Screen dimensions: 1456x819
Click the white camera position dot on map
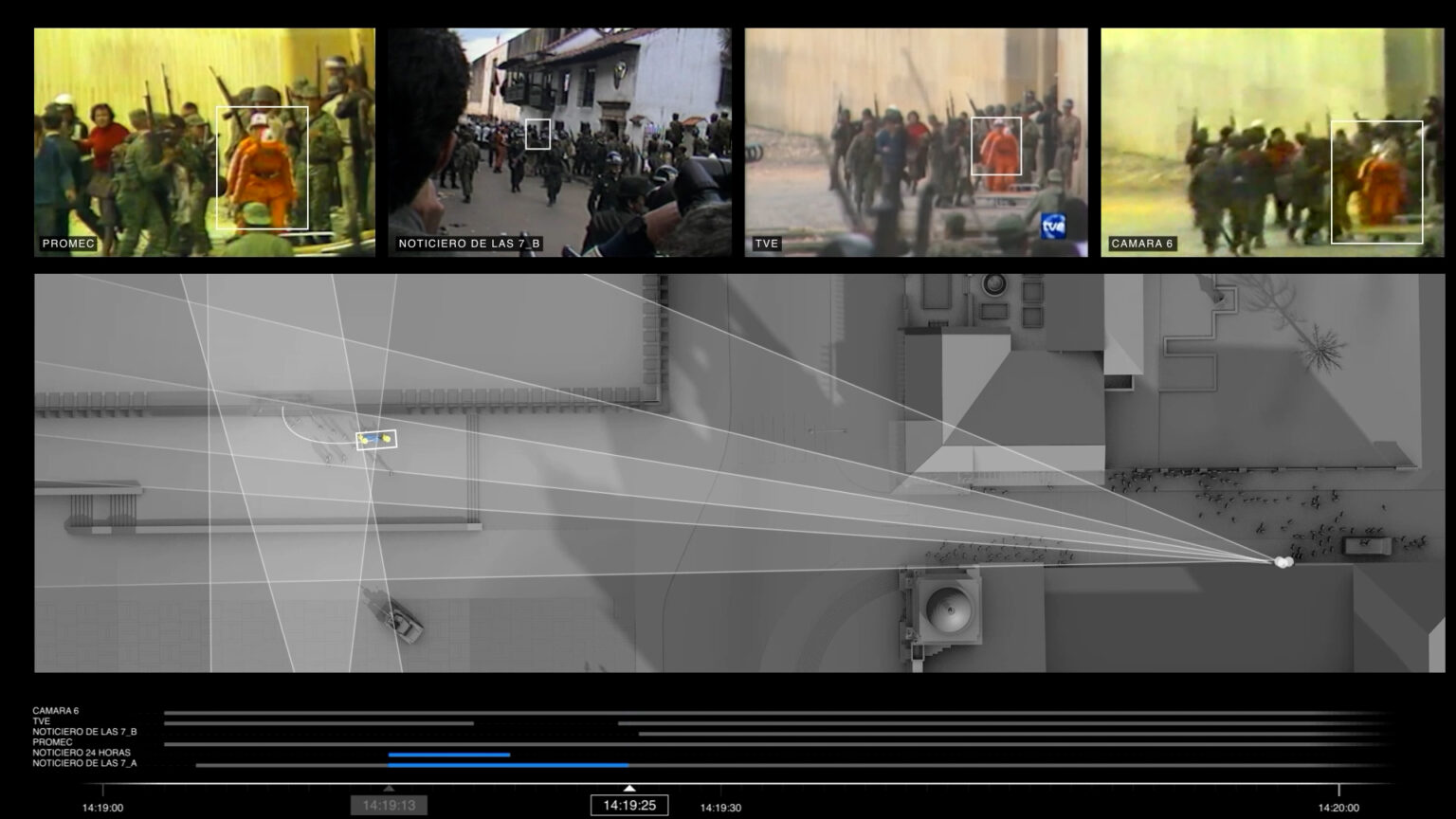click(1283, 562)
